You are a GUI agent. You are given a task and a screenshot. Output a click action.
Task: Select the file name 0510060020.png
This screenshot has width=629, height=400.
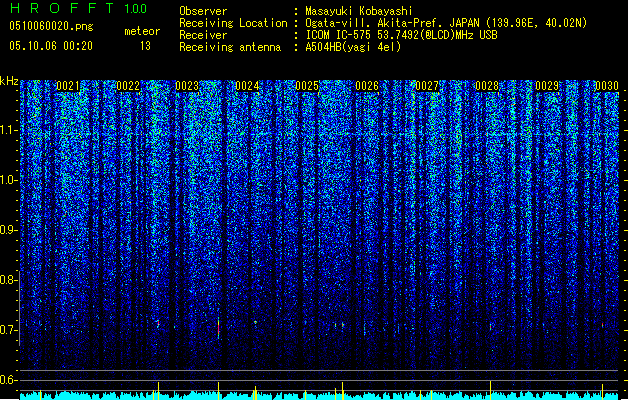51,26
